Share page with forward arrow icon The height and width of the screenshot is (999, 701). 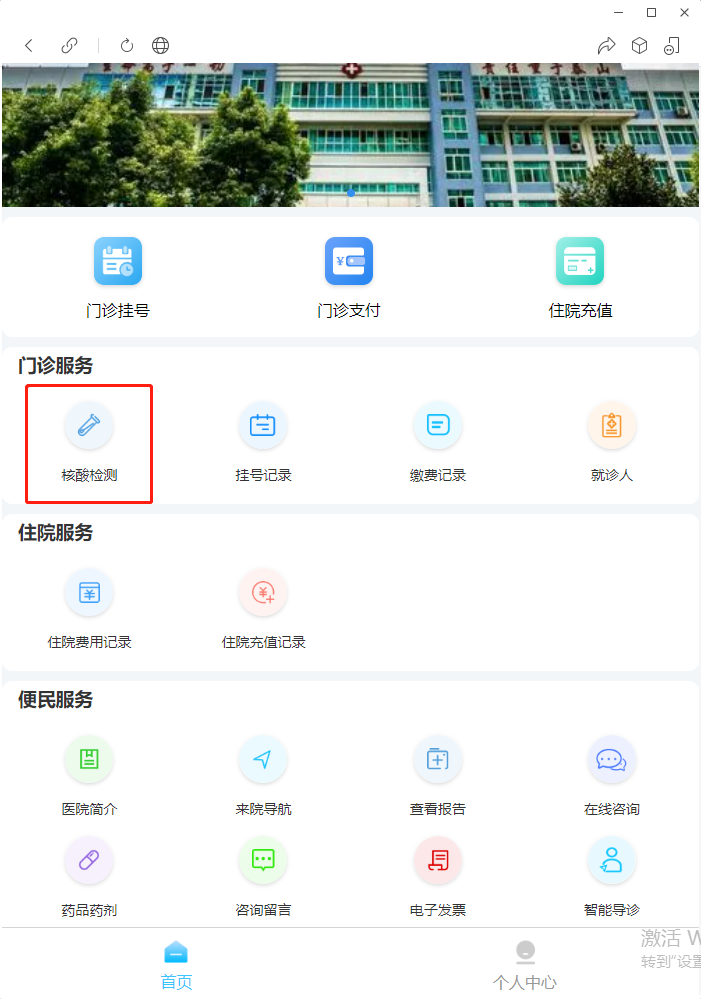coord(607,45)
